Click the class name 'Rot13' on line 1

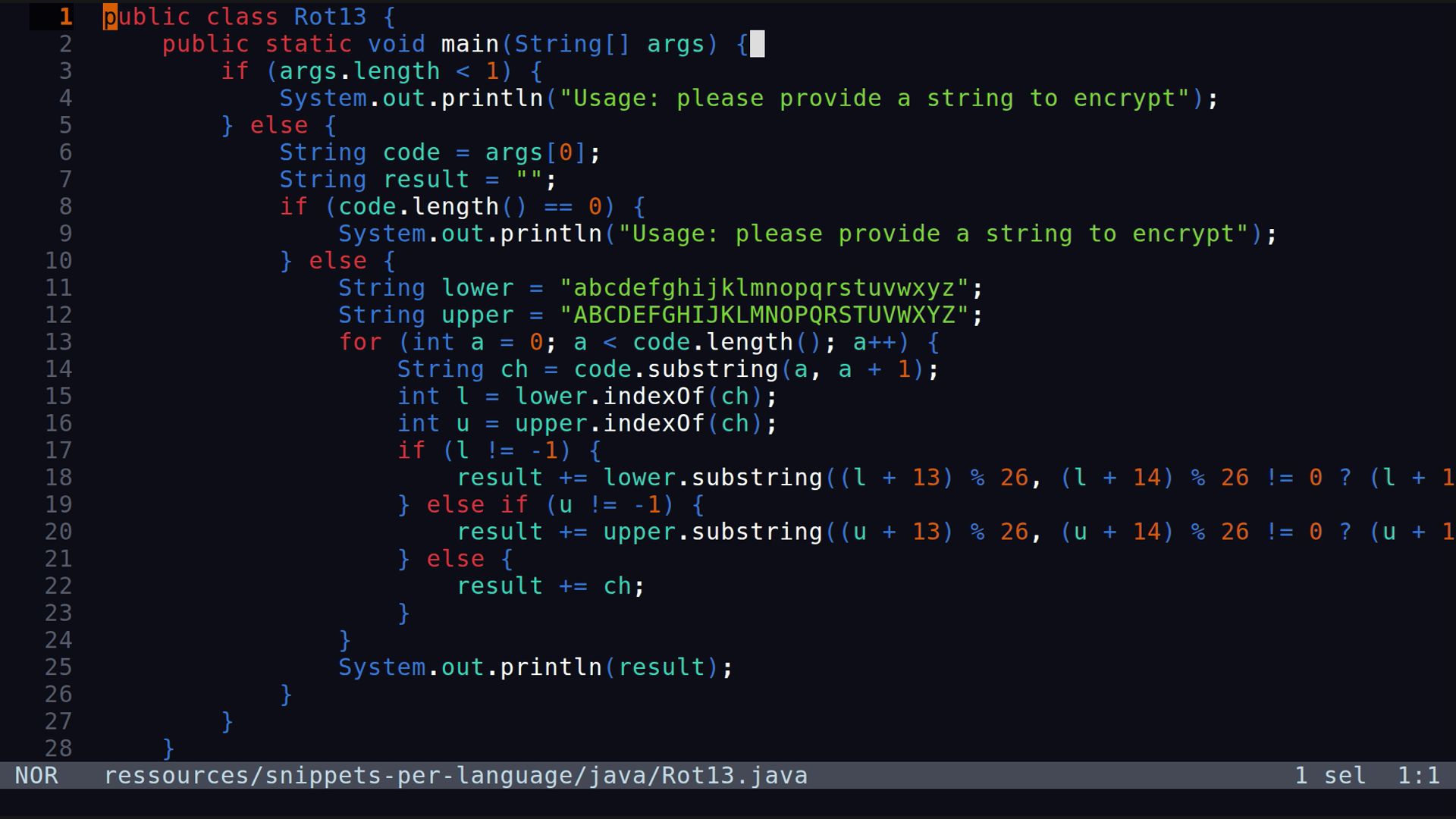(331, 17)
